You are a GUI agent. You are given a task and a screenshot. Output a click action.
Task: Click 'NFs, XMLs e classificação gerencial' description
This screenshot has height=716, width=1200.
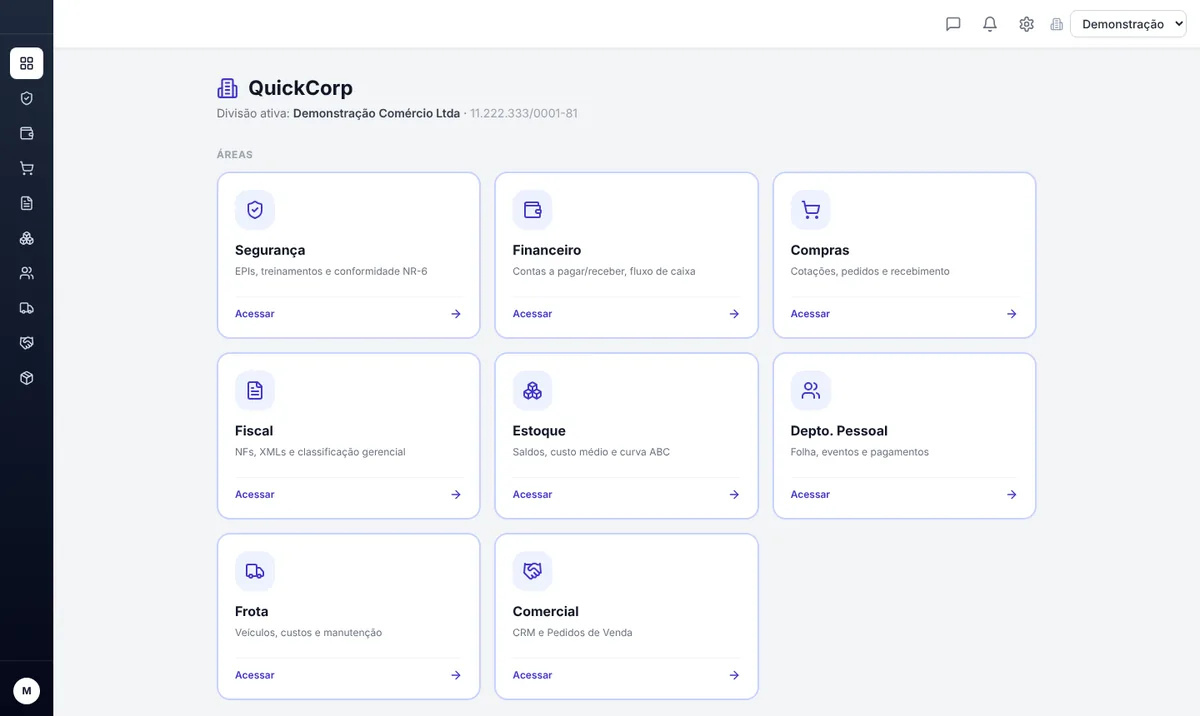point(320,452)
